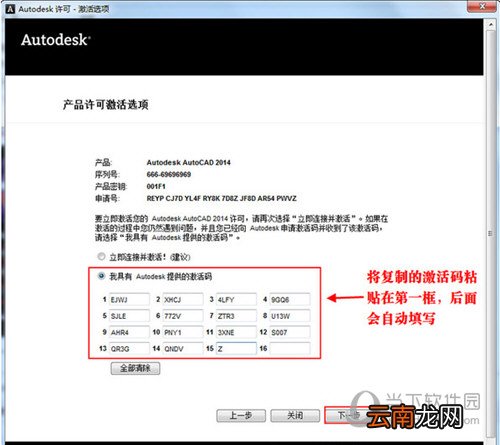This screenshot has height=445, width=500.
Task: Click activation code field 10 containing PNY1
Action: point(183,332)
